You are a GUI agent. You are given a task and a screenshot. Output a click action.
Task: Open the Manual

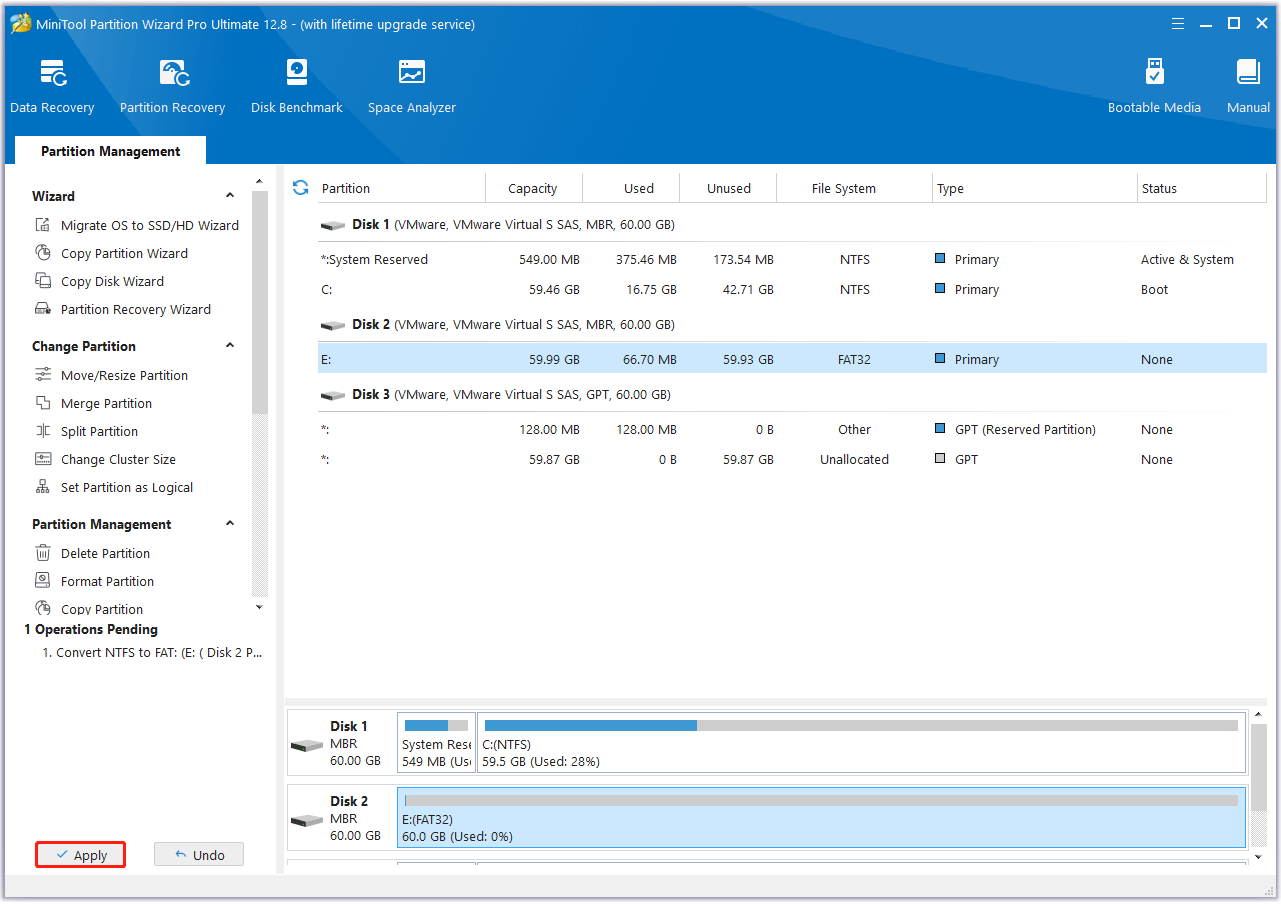pyautogui.click(x=1248, y=86)
